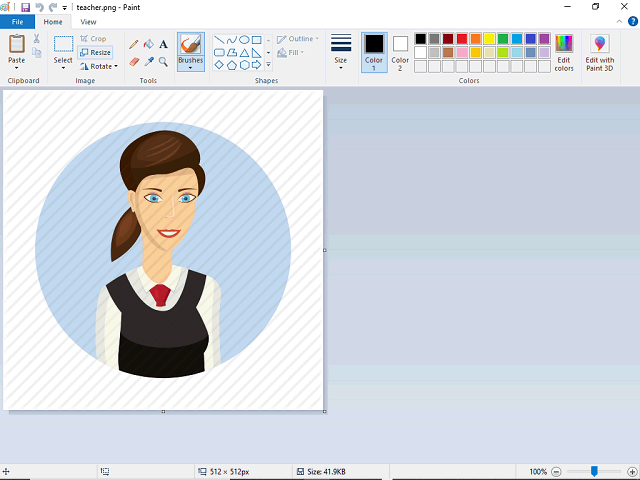The image size is (640, 480).
Task: Click the Copy icon in Clipboard group
Action: tap(37, 53)
